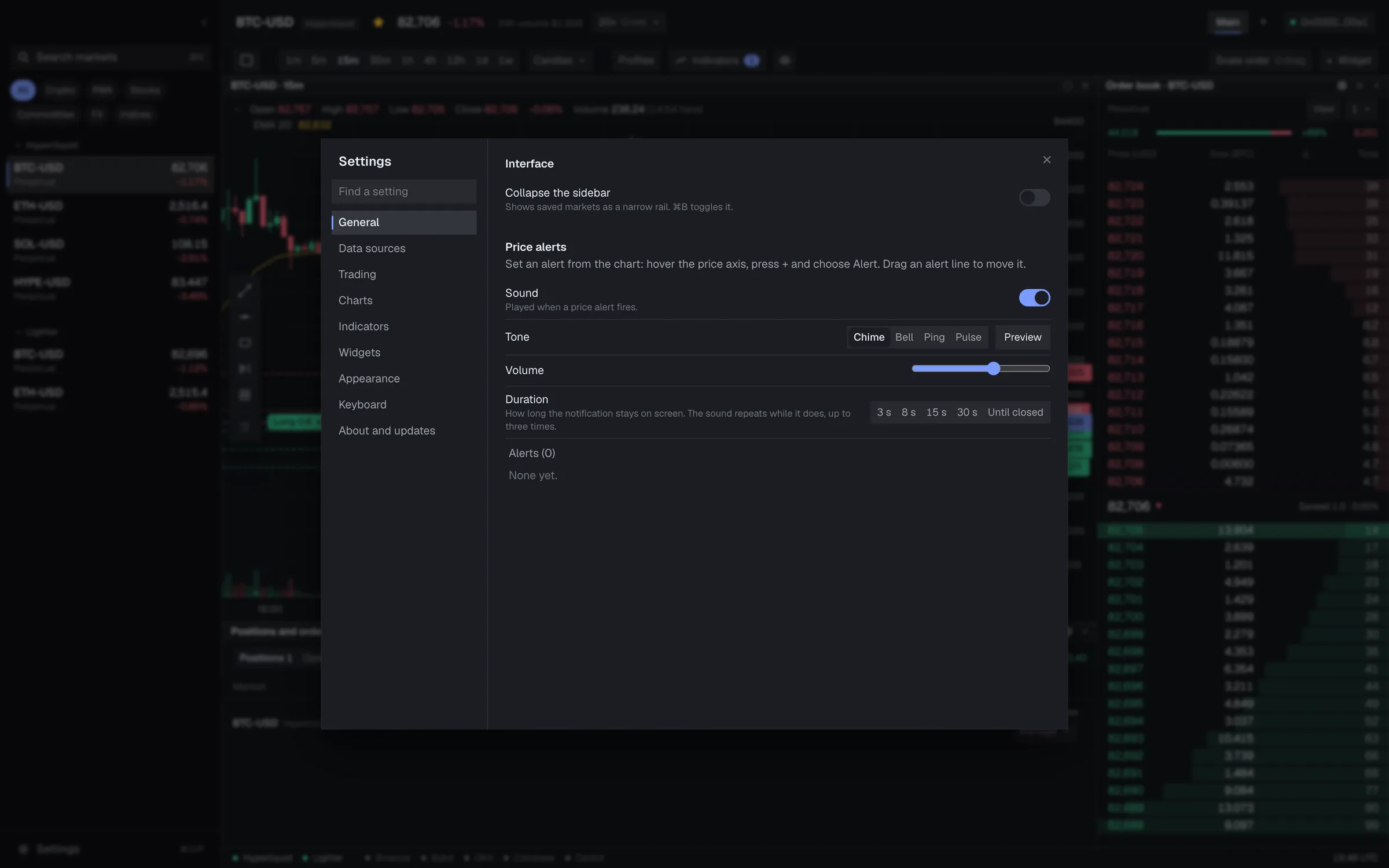The image size is (1389, 868).
Task: Click the Search markets field in background
Action: point(110,57)
